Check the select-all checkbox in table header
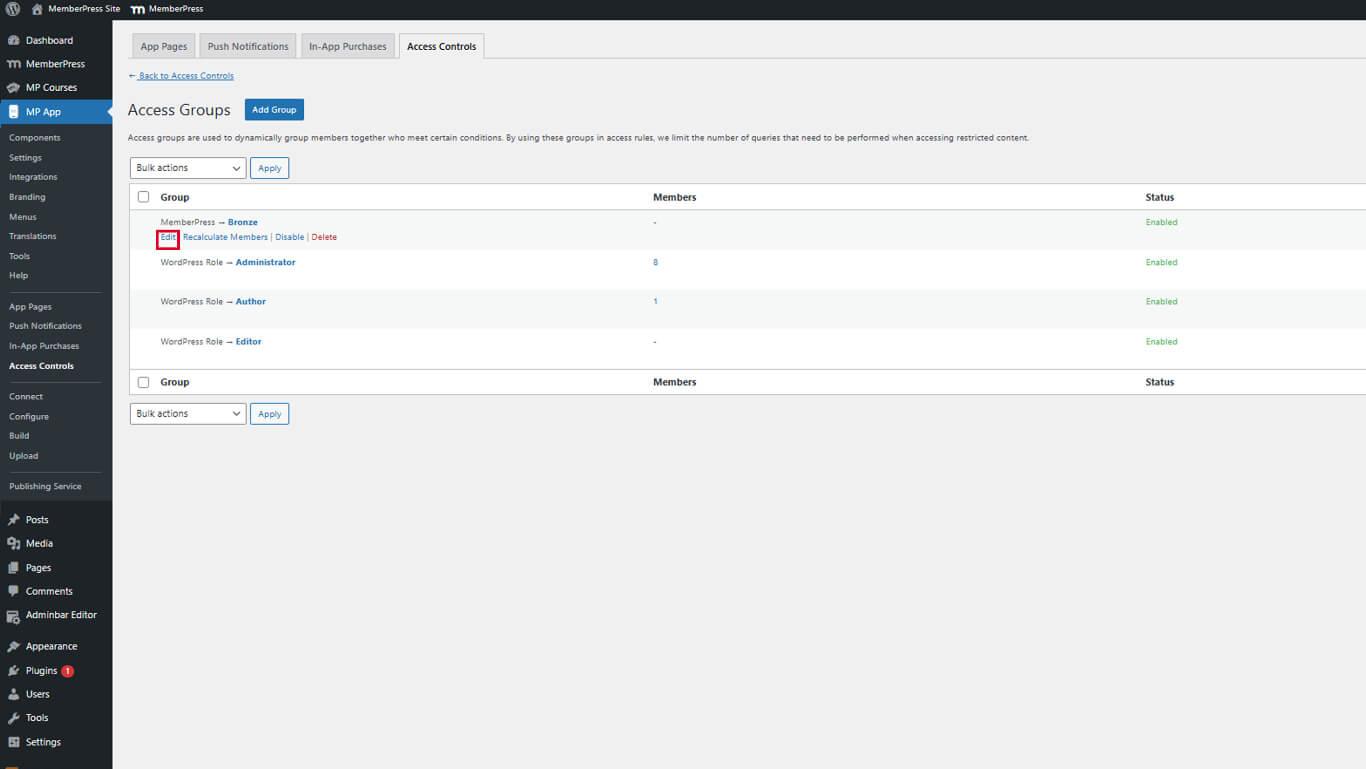The height and width of the screenshot is (769, 1366). point(143,197)
